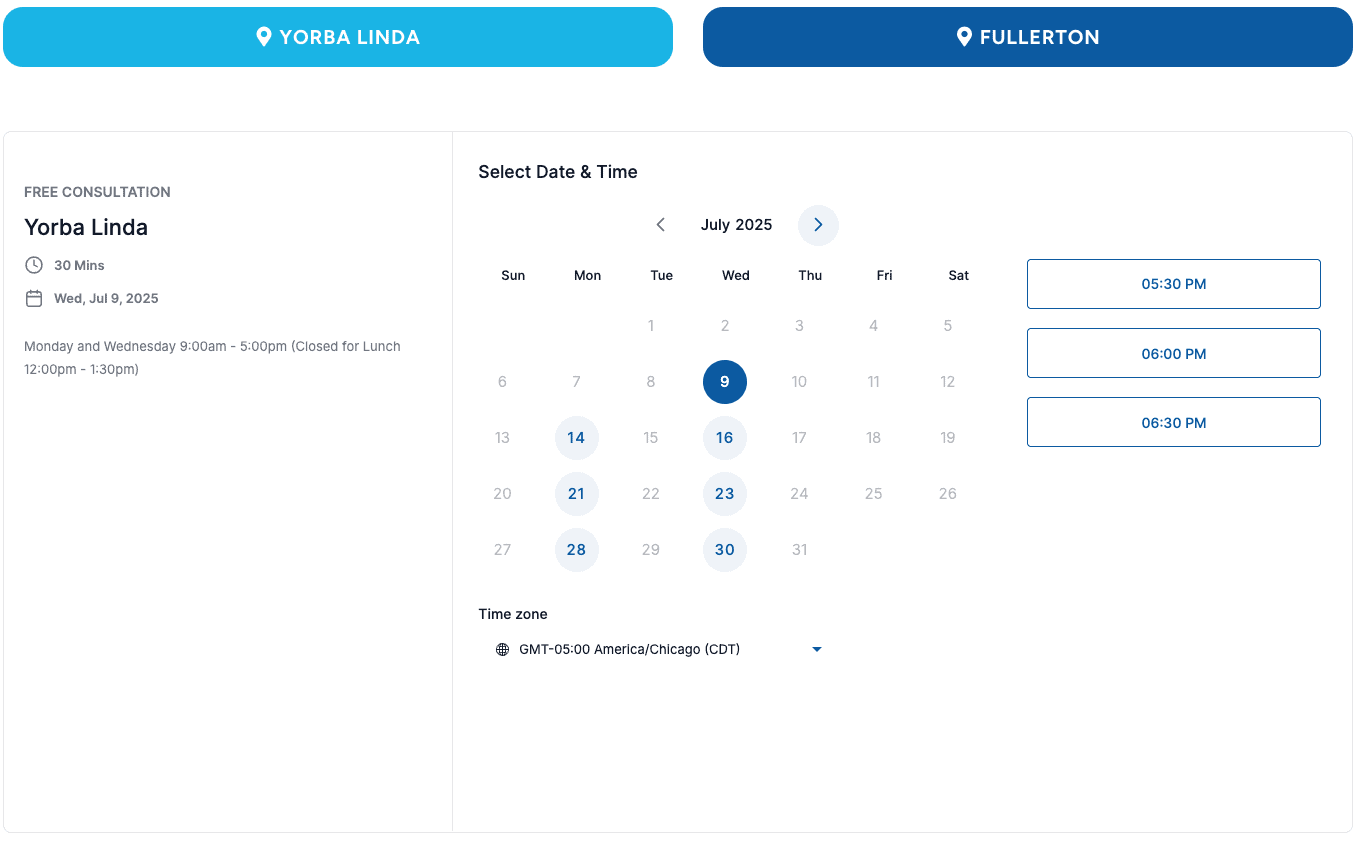Viewport: 1355px width, 864px height.
Task: Click disabled date 31 on calendar
Action: (x=799, y=550)
